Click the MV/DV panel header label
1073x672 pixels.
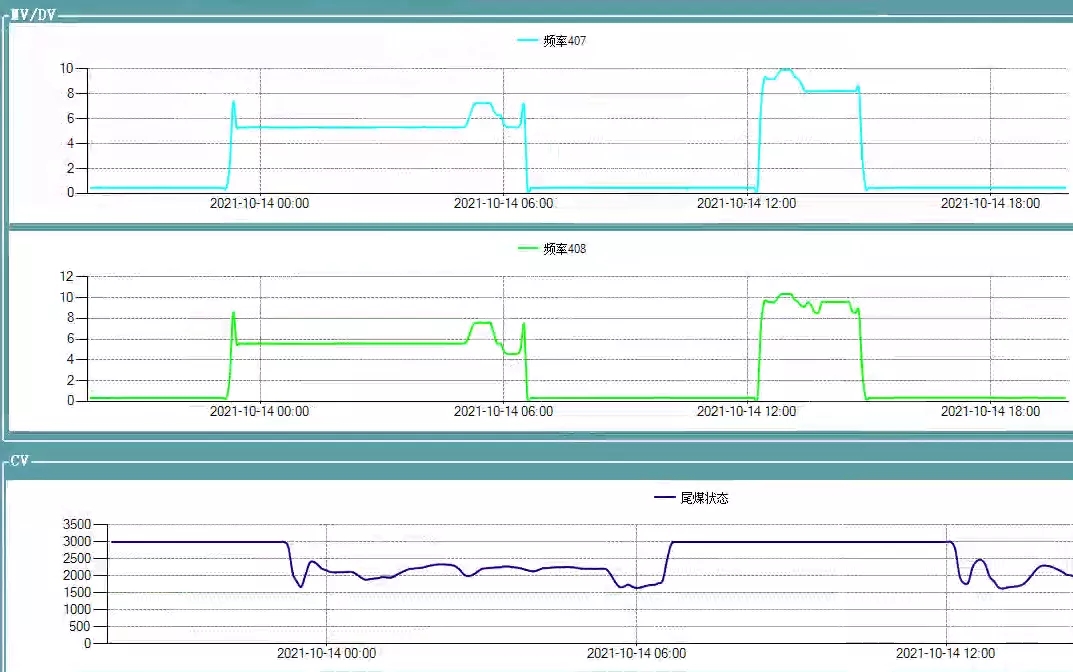tap(32, 16)
